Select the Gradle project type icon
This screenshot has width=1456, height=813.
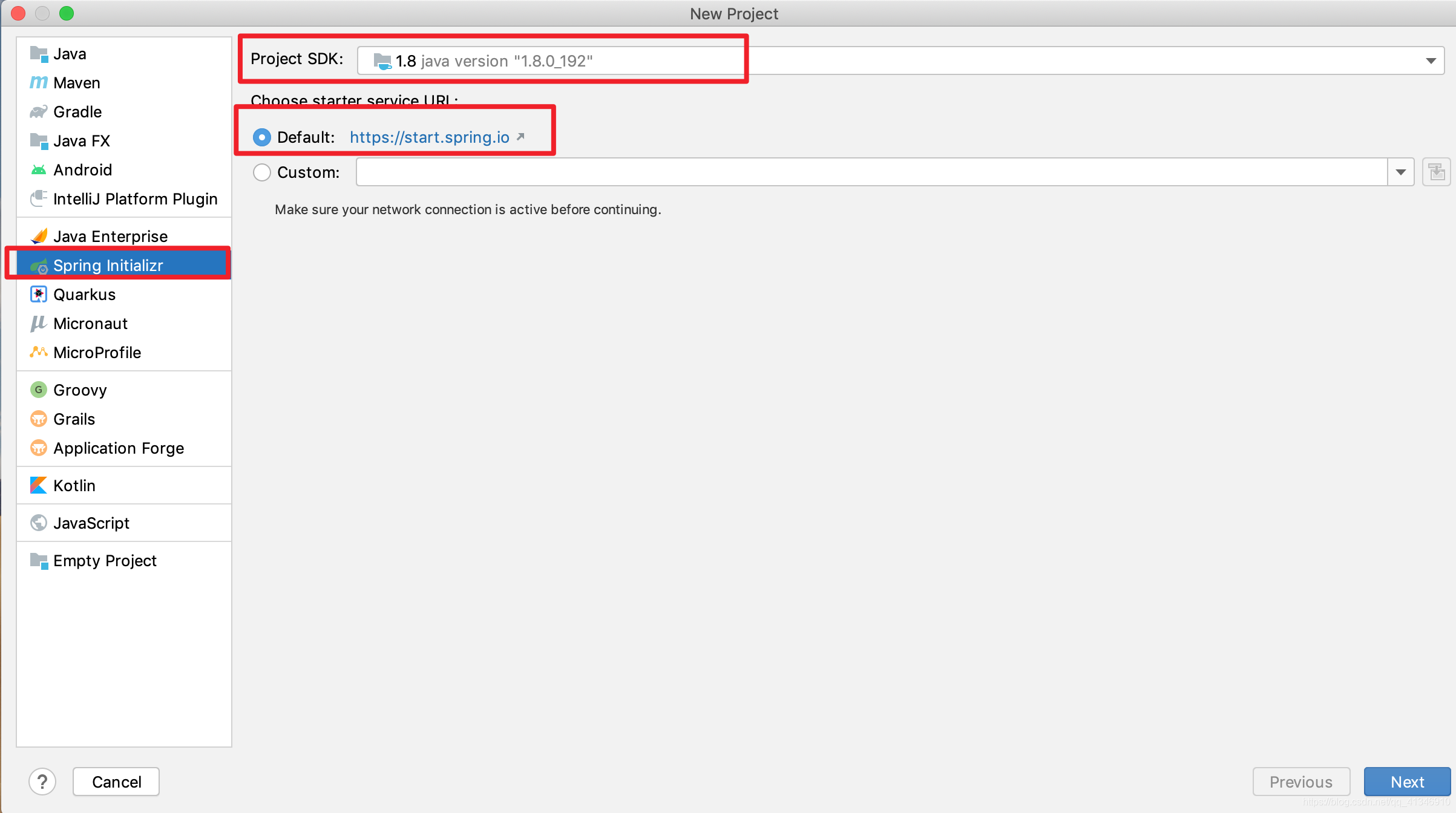(39, 111)
